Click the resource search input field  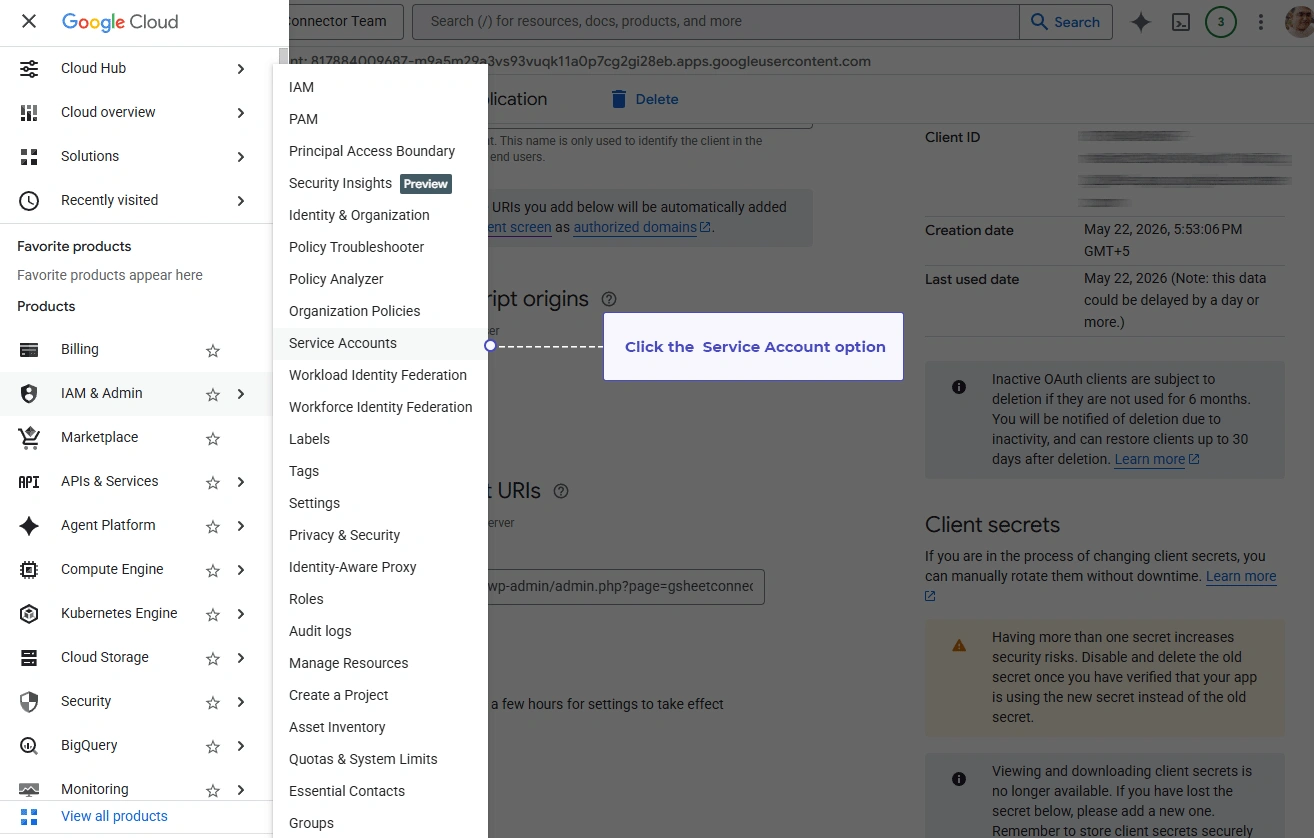(716, 22)
